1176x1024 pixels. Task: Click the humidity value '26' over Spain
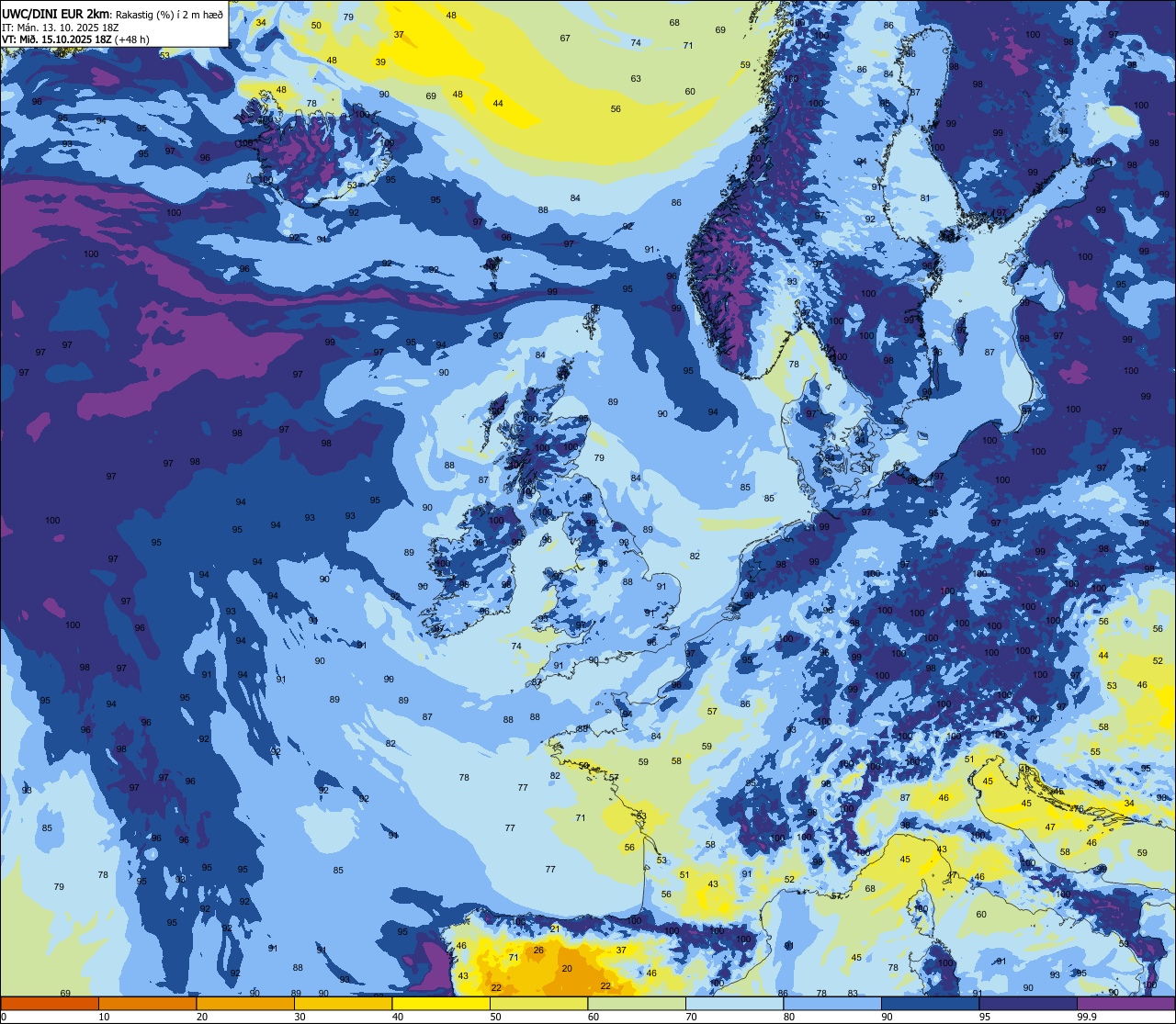pyautogui.click(x=538, y=951)
